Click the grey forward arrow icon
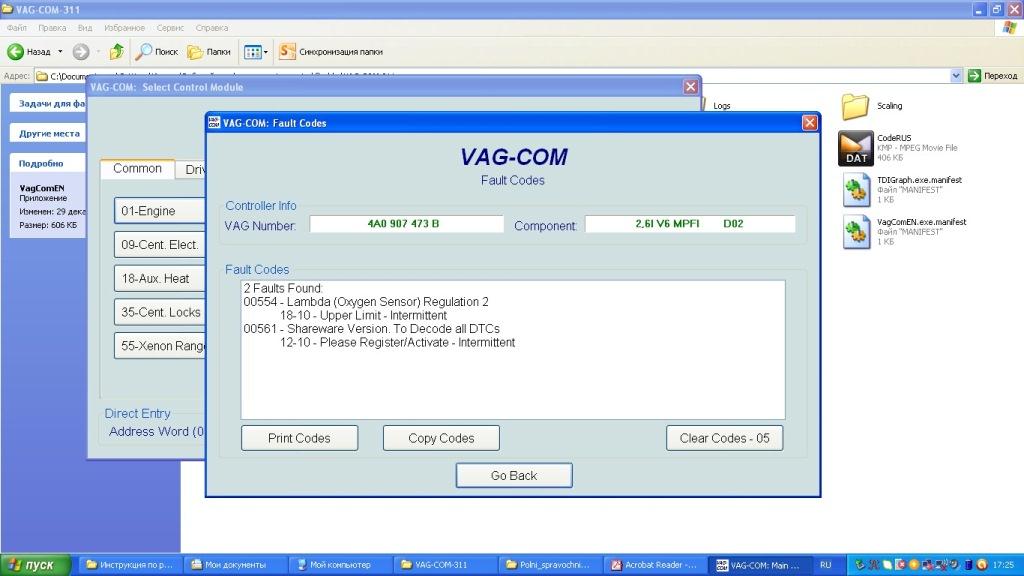Image resolution: width=1024 pixels, height=576 pixels. (x=81, y=52)
